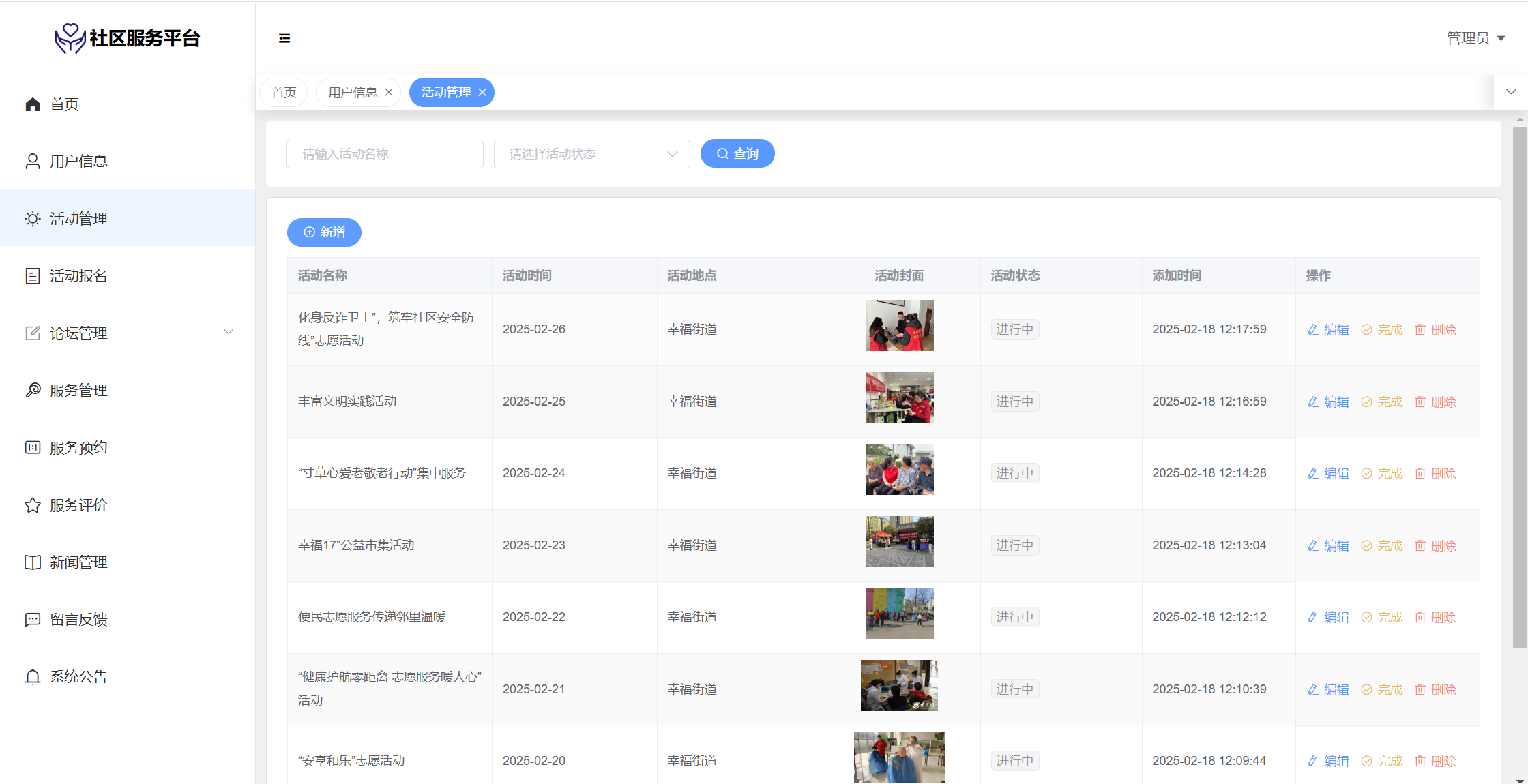Image resolution: width=1528 pixels, height=784 pixels.
Task: Click the hamburger menu collapse icon
Action: 284,38
